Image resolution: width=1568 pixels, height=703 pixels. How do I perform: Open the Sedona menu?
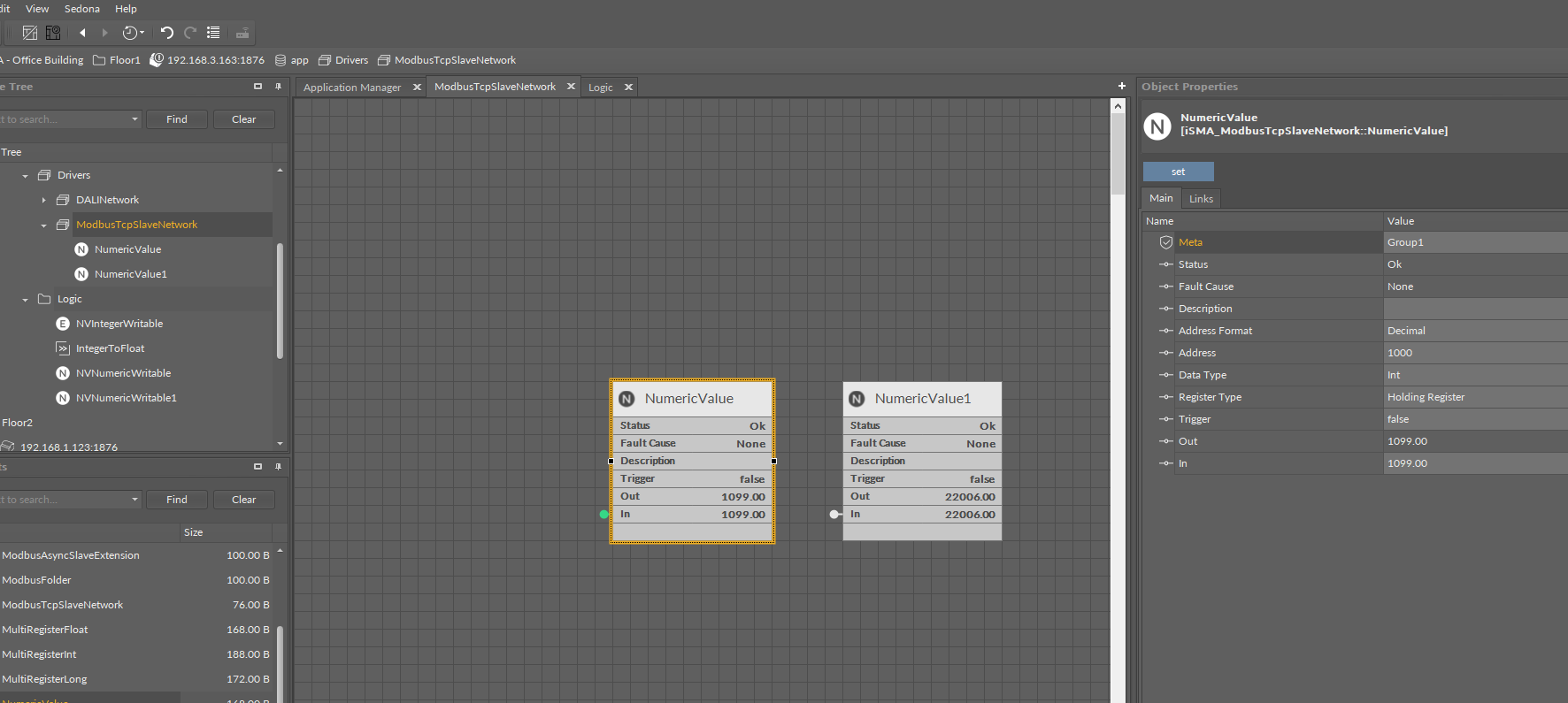(x=81, y=9)
